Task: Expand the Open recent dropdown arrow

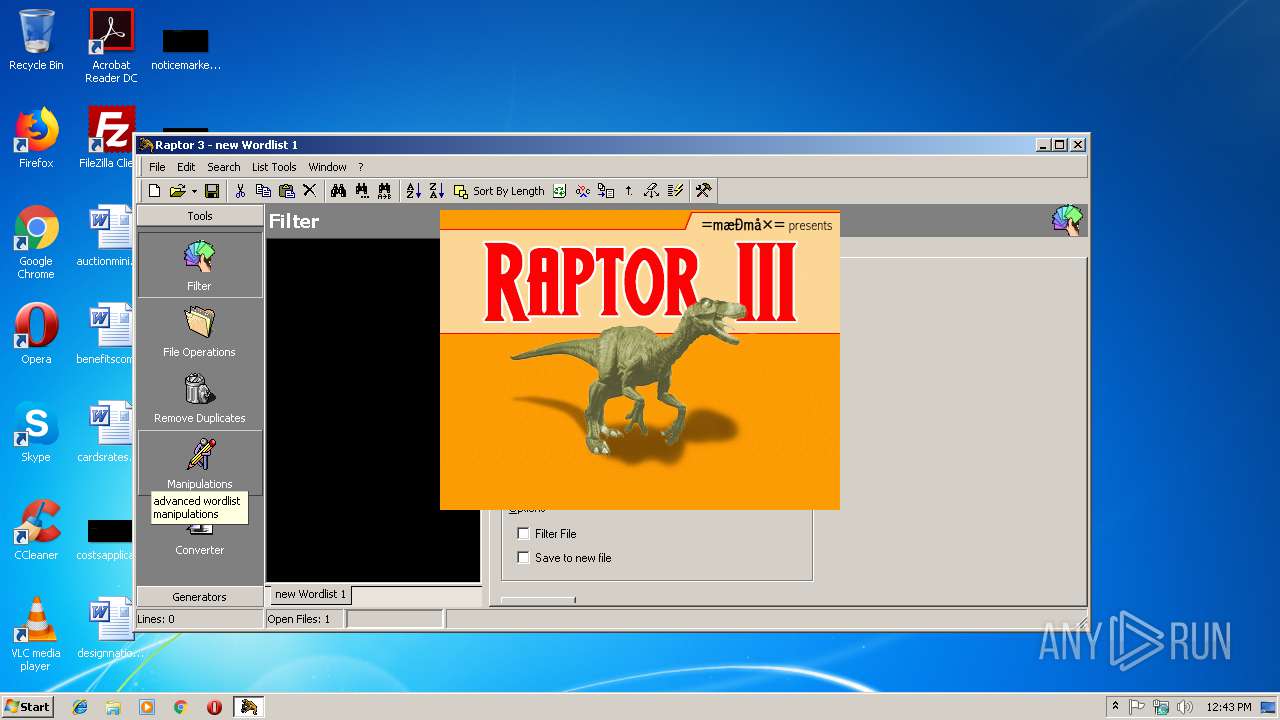Action: coord(193,191)
